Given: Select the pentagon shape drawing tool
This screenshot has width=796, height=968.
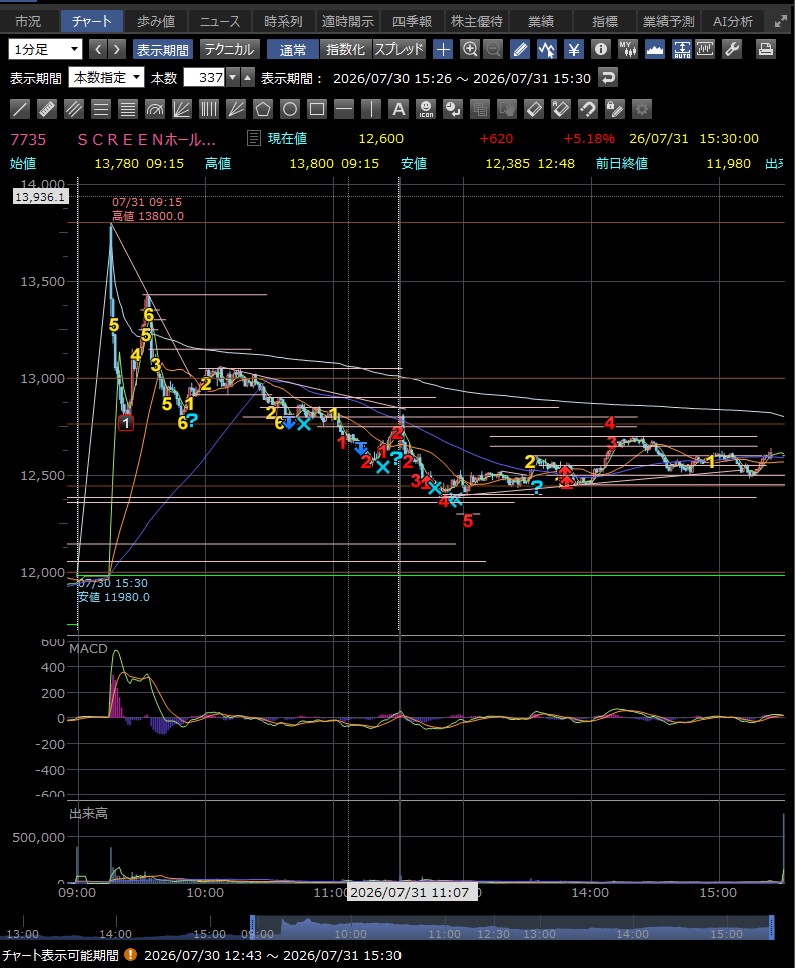Looking at the screenshot, I should [262, 110].
